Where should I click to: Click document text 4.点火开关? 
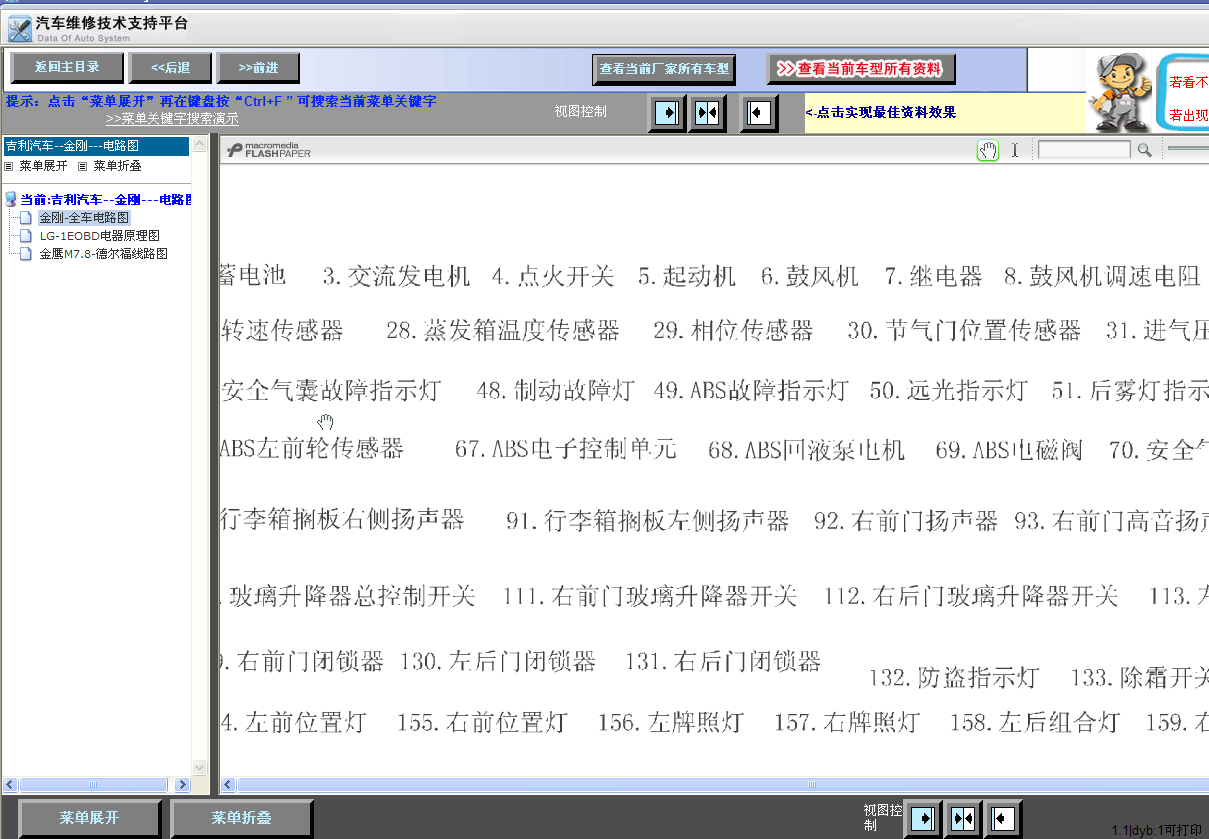pyautogui.click(x=553, y=276)
